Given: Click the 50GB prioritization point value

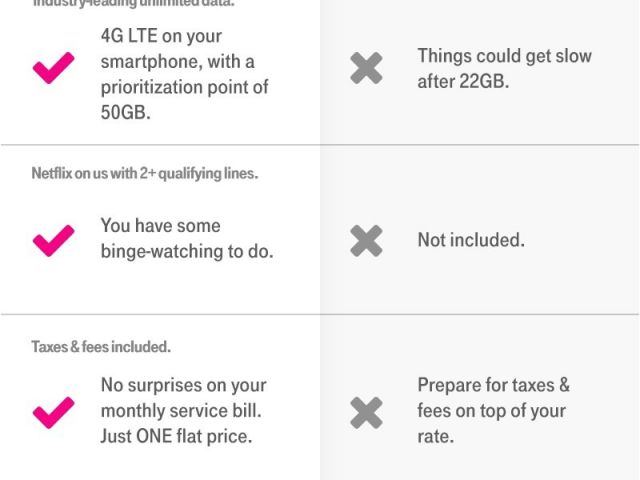Looking at the screenshot, I should coord(125,113).
